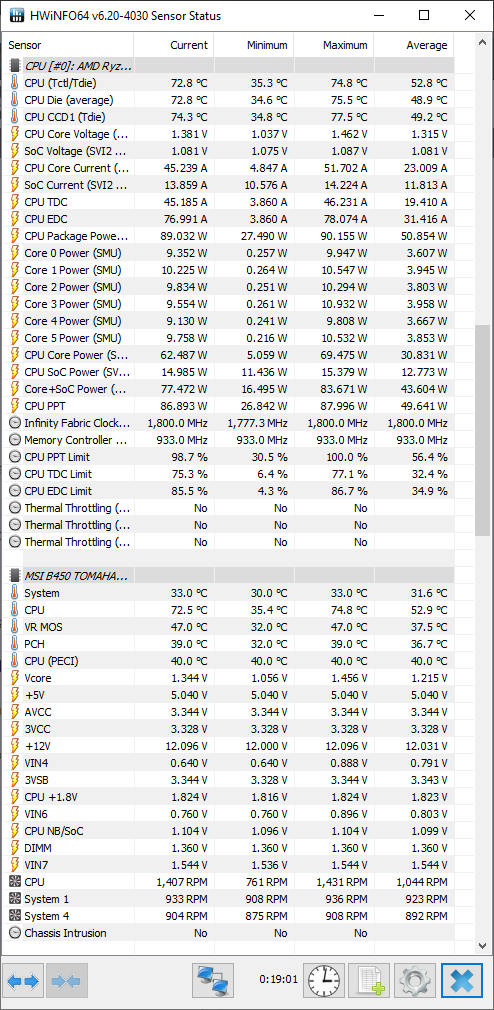Select the CPU Package Power row
Viewport: 494px width, 1010px height.
pos(229,236)
